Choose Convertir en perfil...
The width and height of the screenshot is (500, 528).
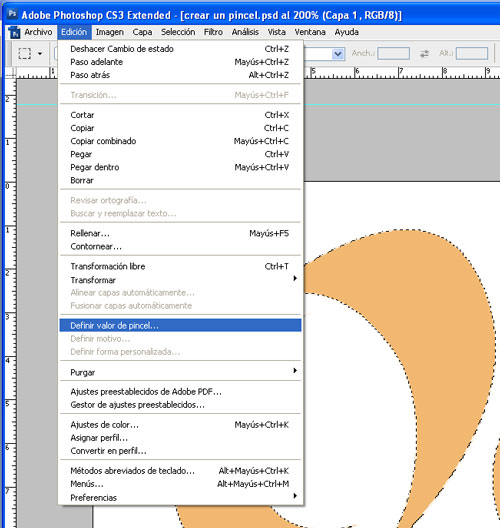click(x=180, y=451)
